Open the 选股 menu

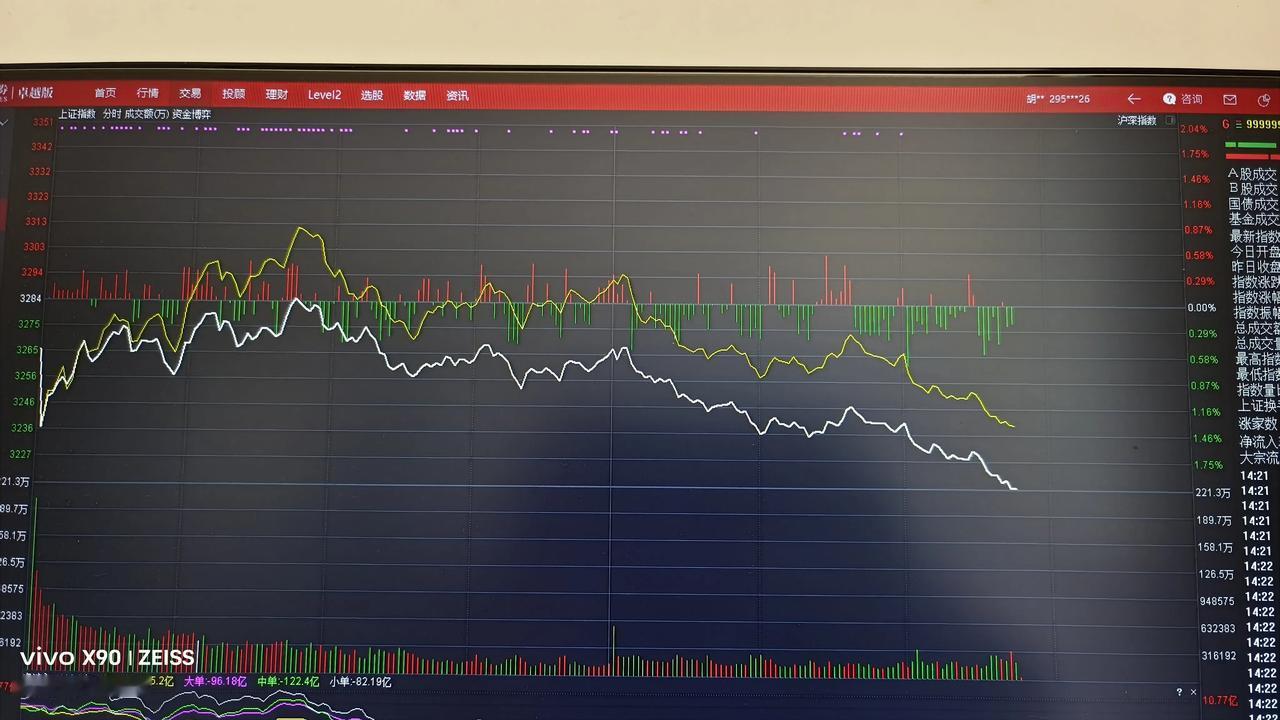[x=372, y=96]
